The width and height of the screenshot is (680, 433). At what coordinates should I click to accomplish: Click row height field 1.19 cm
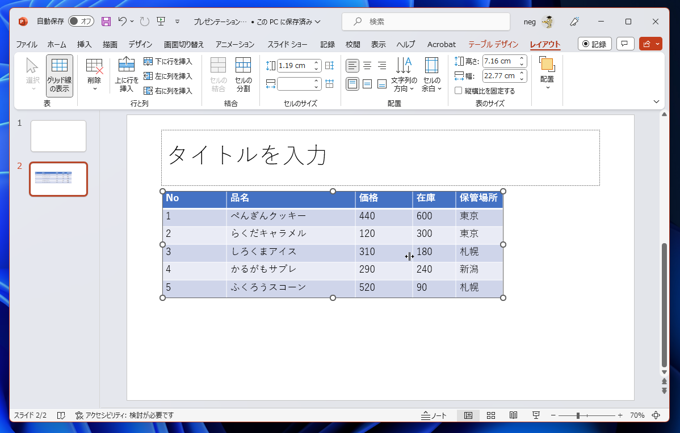295,66
